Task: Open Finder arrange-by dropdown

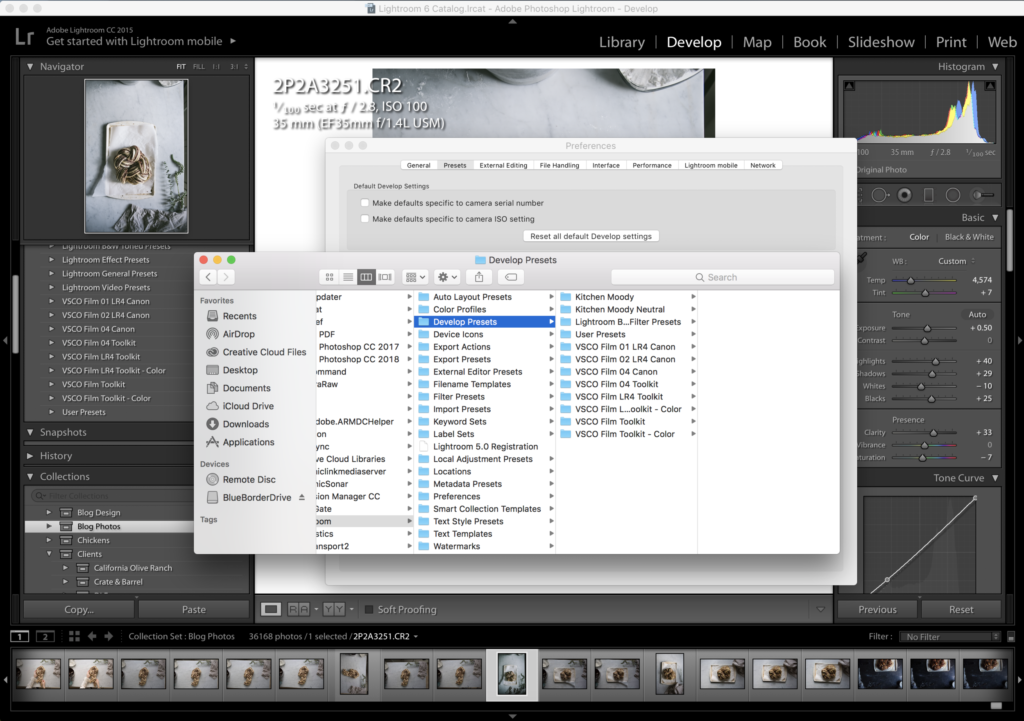Action: [x=415, y=277]
